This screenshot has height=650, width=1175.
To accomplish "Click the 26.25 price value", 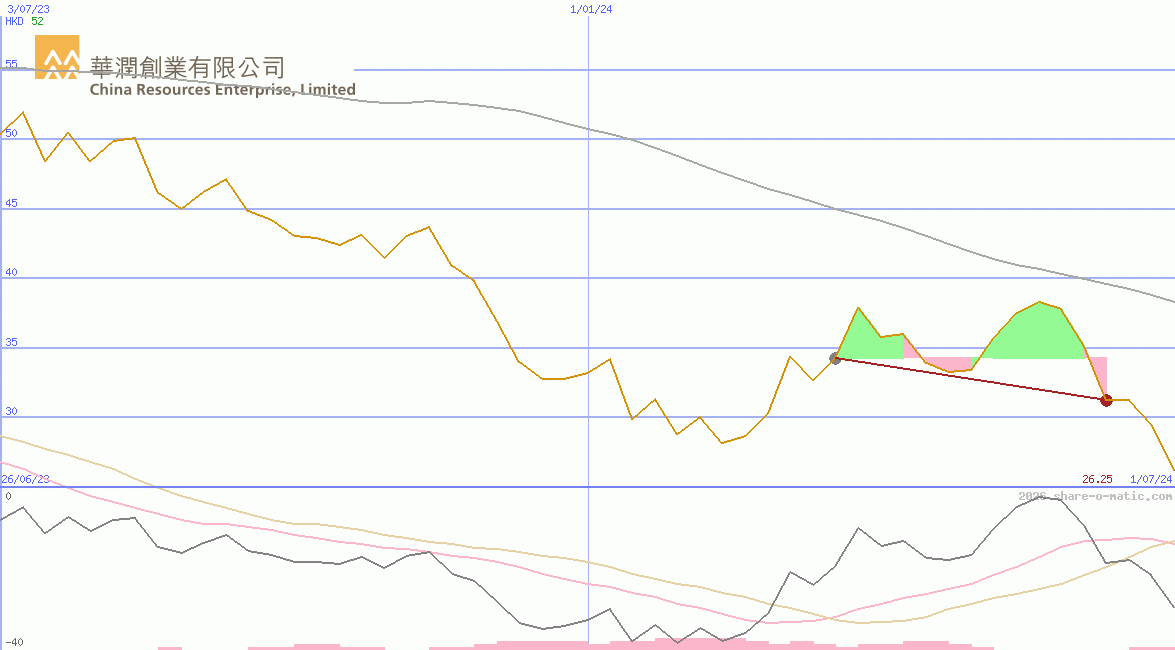I will (x=1097, y=478).
